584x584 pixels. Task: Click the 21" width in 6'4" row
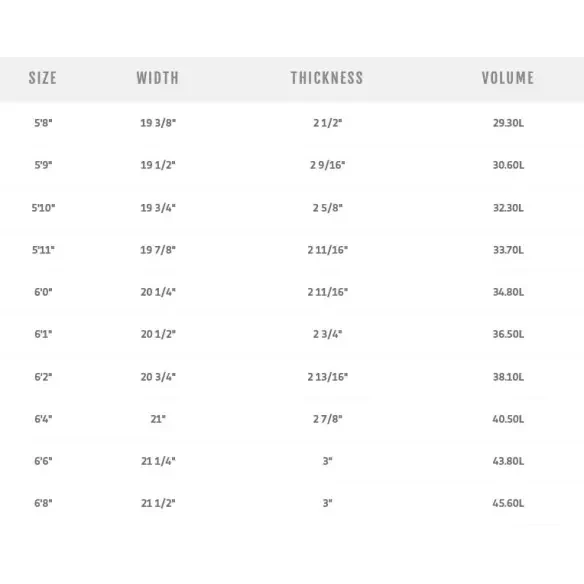click(158, 419)
